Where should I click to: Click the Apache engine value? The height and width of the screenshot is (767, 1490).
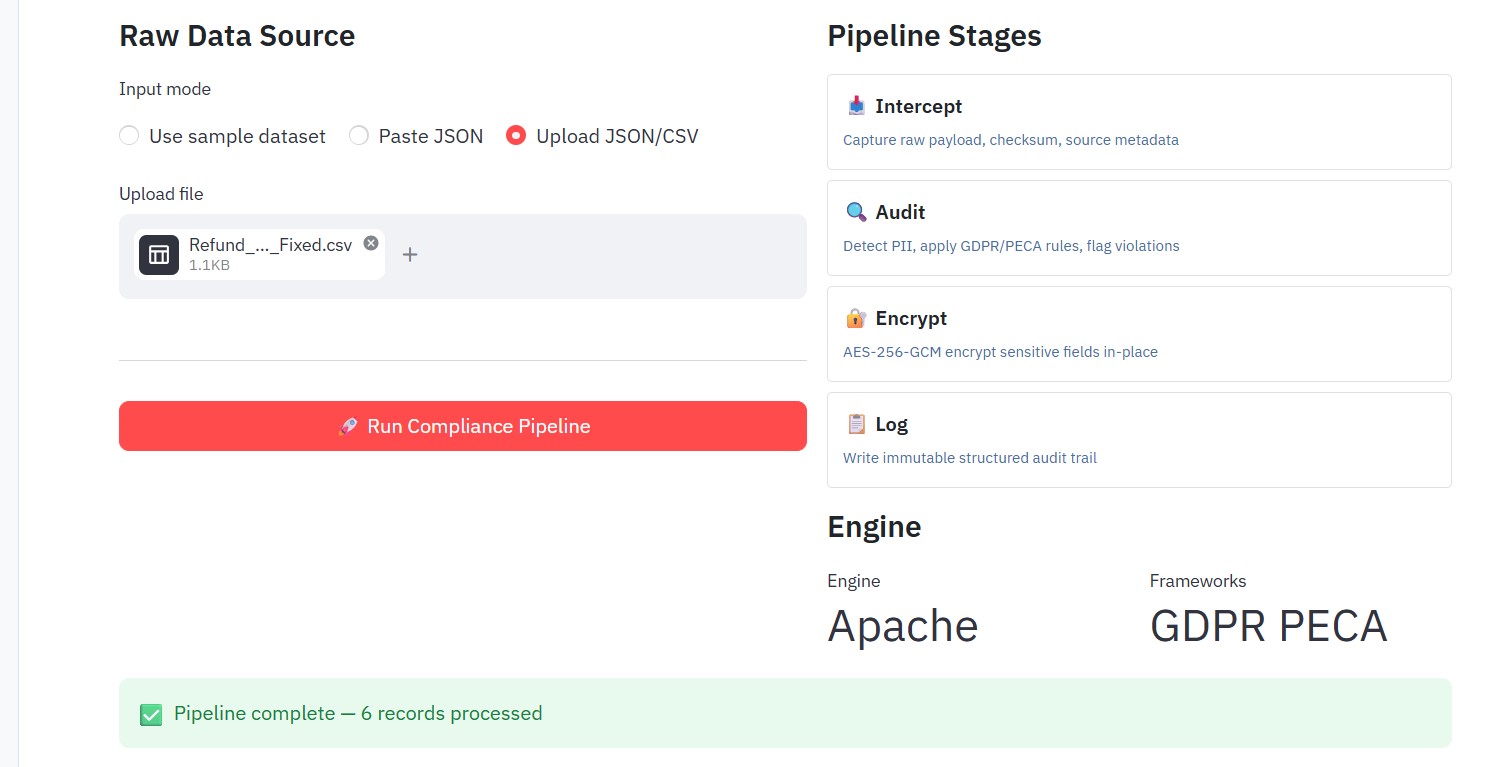pos(903,626)
